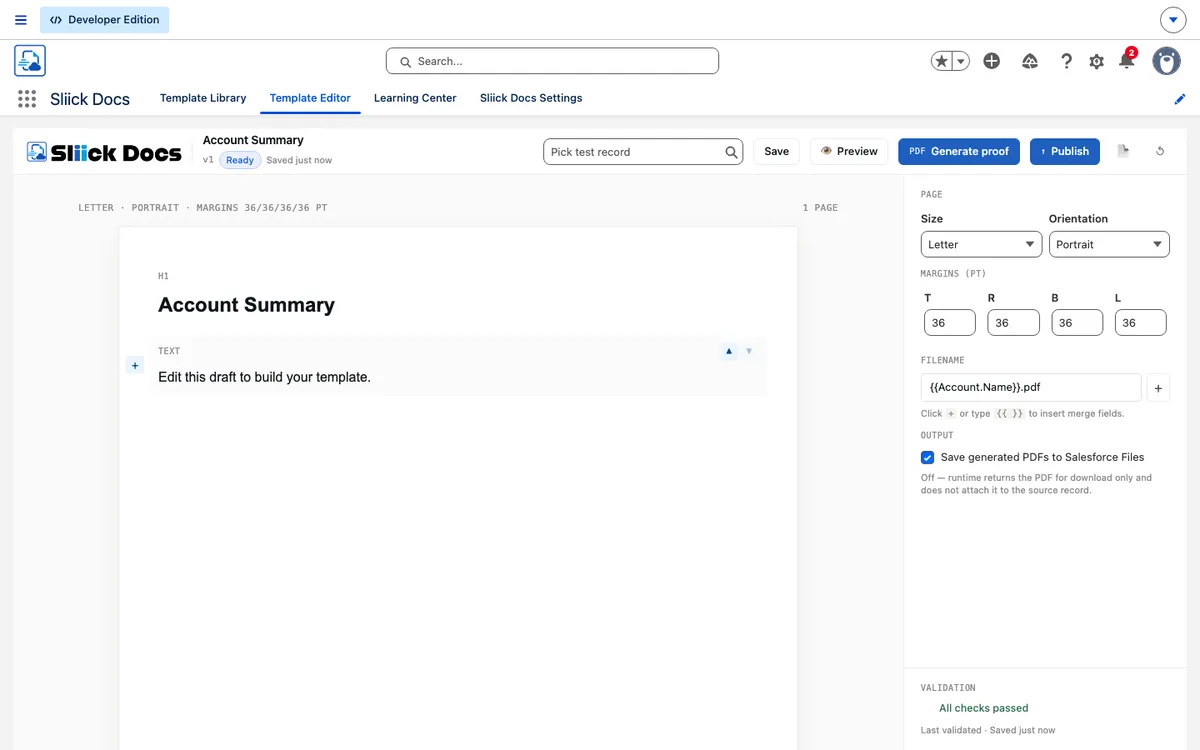1200x750 pixels.
Task: Click the favorites star icon
Action: 941,61
